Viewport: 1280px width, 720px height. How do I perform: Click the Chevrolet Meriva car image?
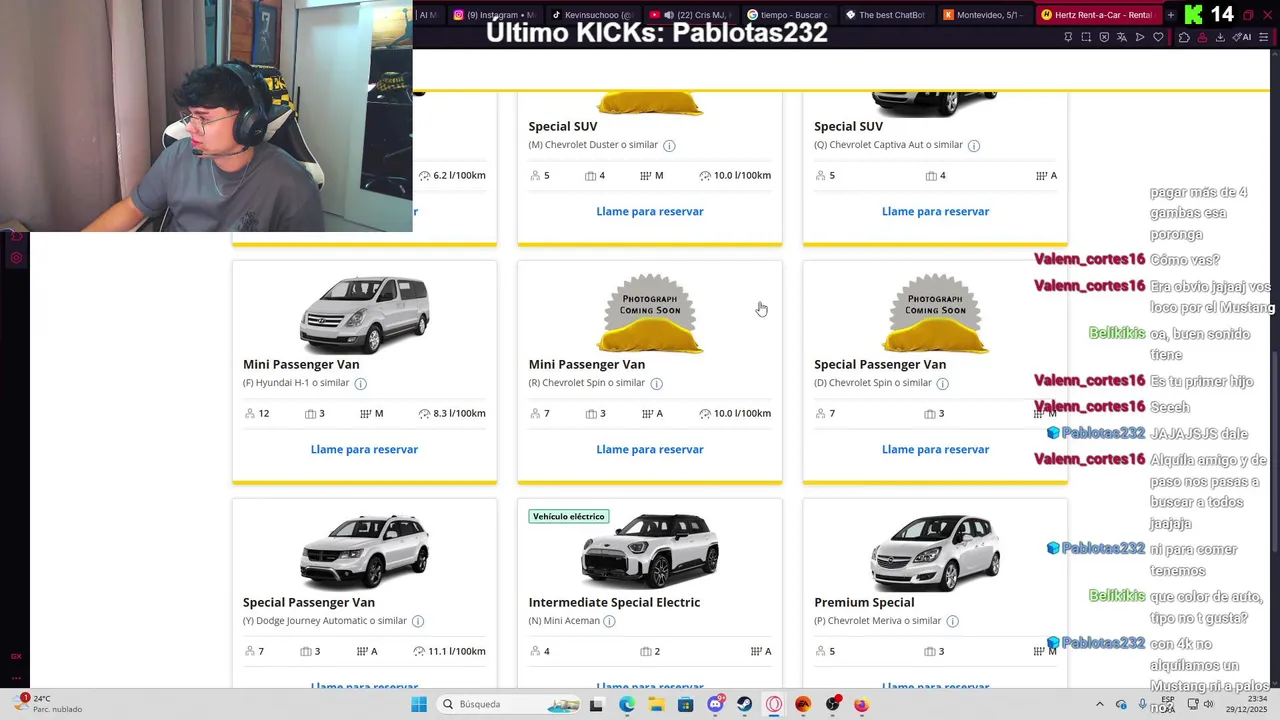[x=935, y=552]
